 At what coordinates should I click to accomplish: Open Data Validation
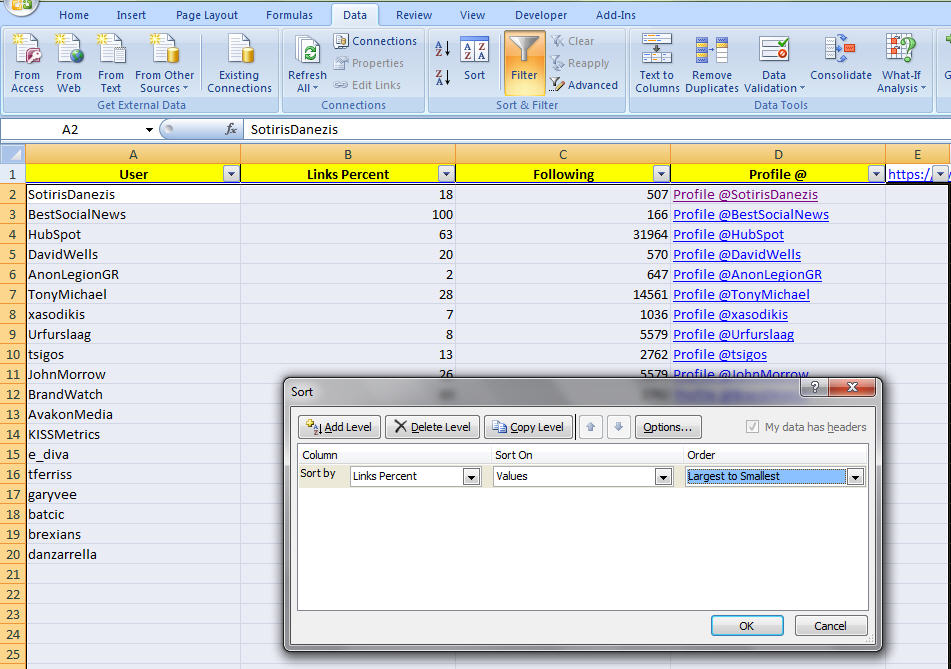tap(774, 64)
